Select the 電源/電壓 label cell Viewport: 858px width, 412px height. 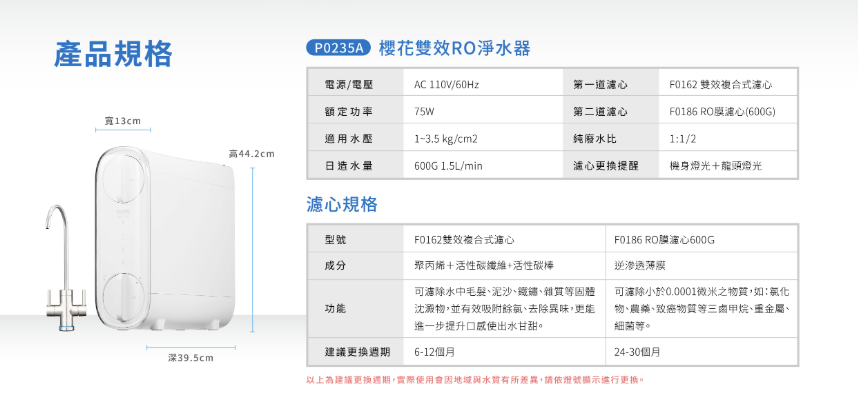pos(355,82)
